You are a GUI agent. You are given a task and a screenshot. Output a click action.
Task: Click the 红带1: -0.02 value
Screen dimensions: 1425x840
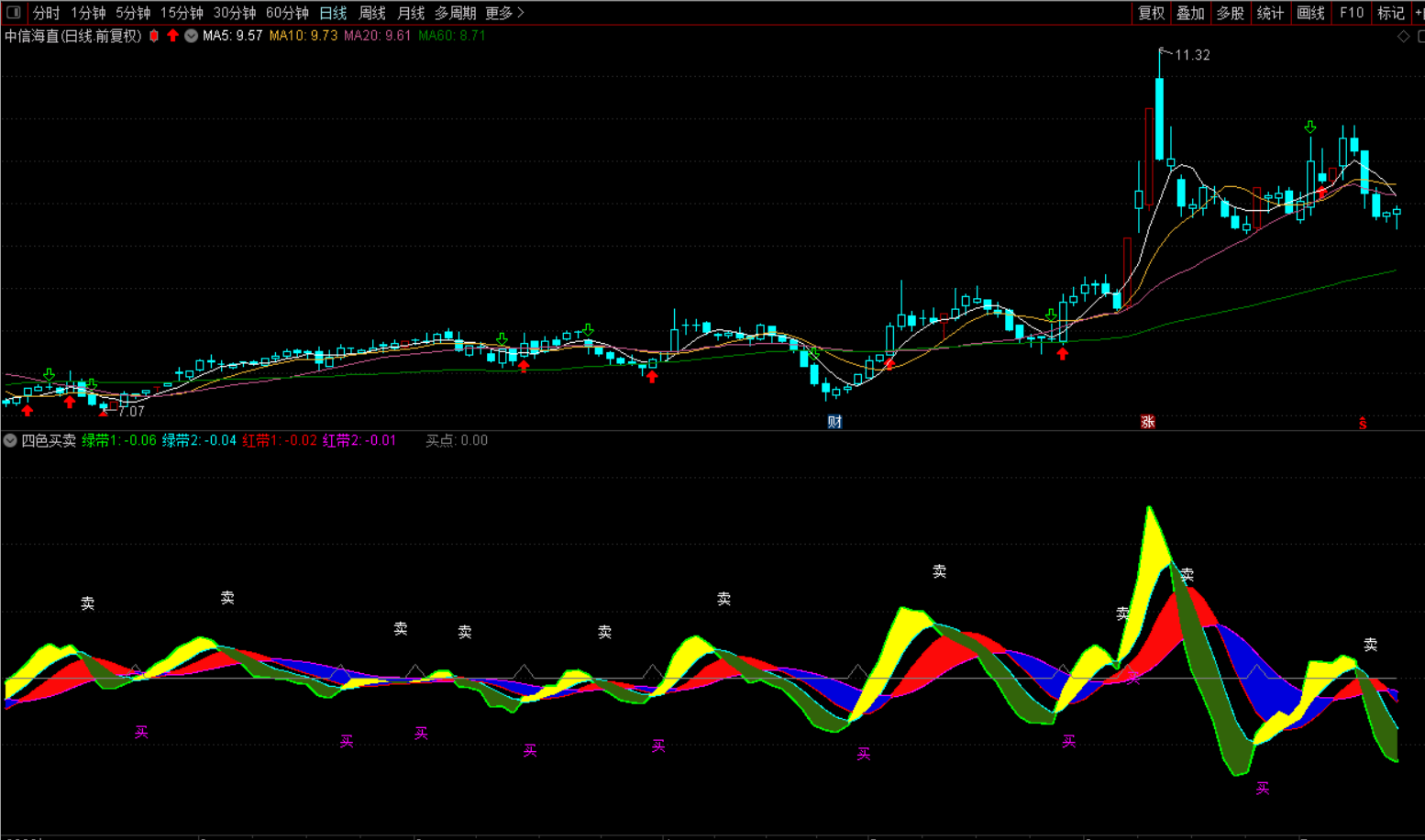[280, 440]
